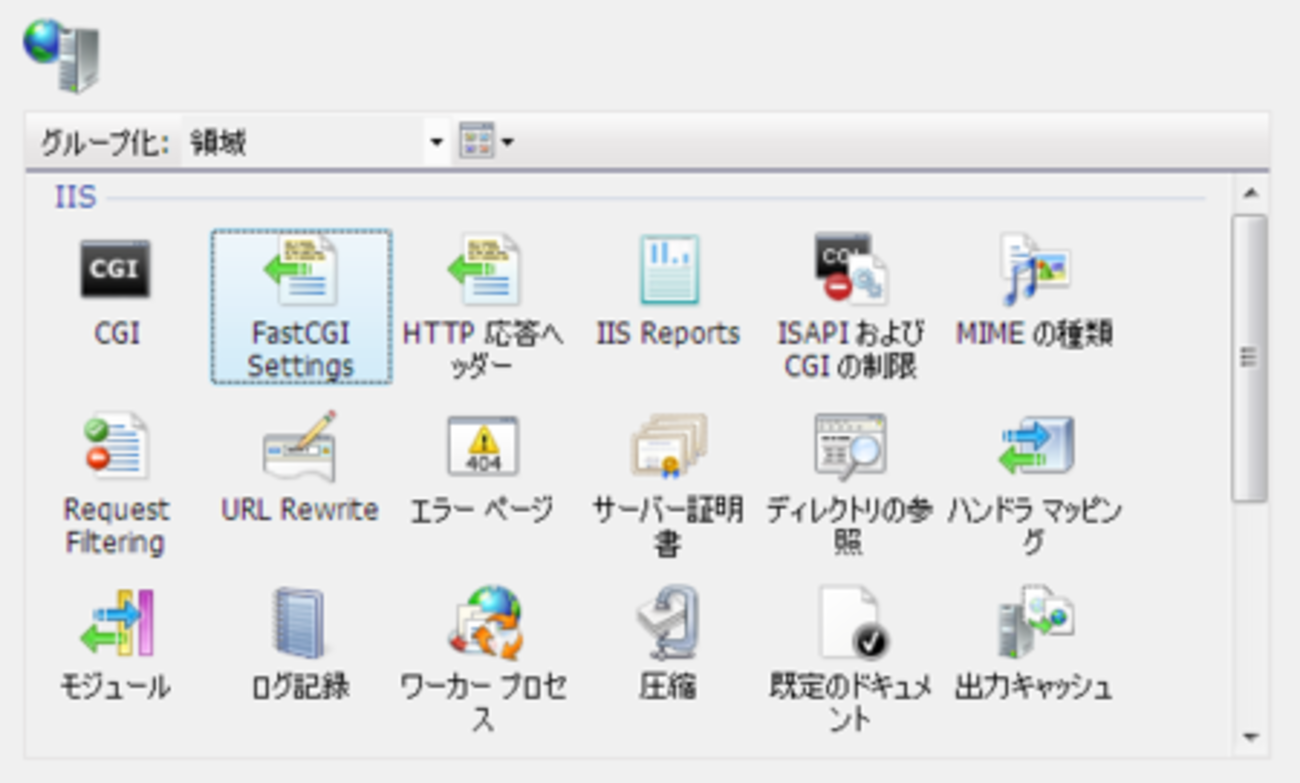Select the FastCGI Settings icon
1300x783 pixels.
pos(301,306)
